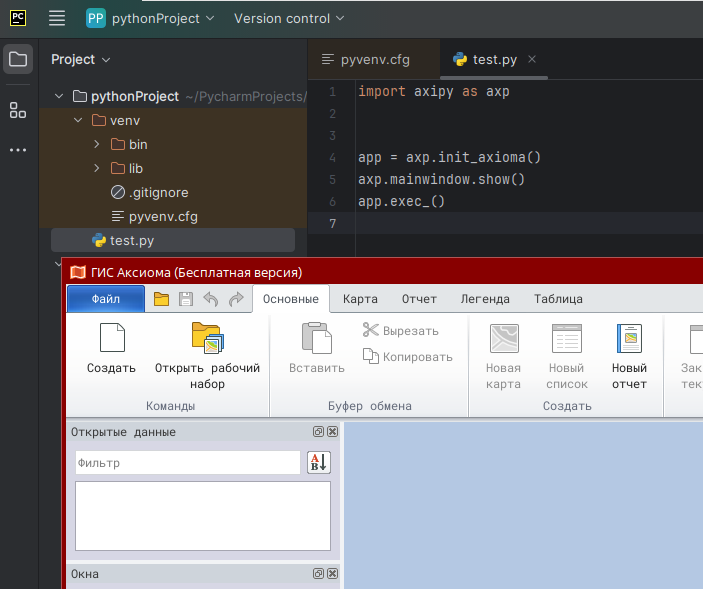
Task: Click the Project tool window folder icon
Action: pos(18,59)
